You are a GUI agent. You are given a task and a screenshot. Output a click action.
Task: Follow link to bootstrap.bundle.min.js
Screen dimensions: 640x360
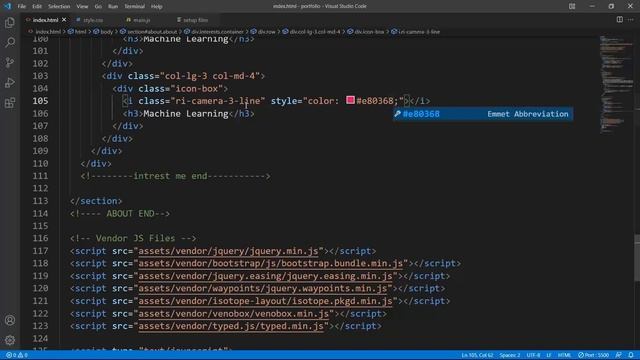(x=271, y=263)
